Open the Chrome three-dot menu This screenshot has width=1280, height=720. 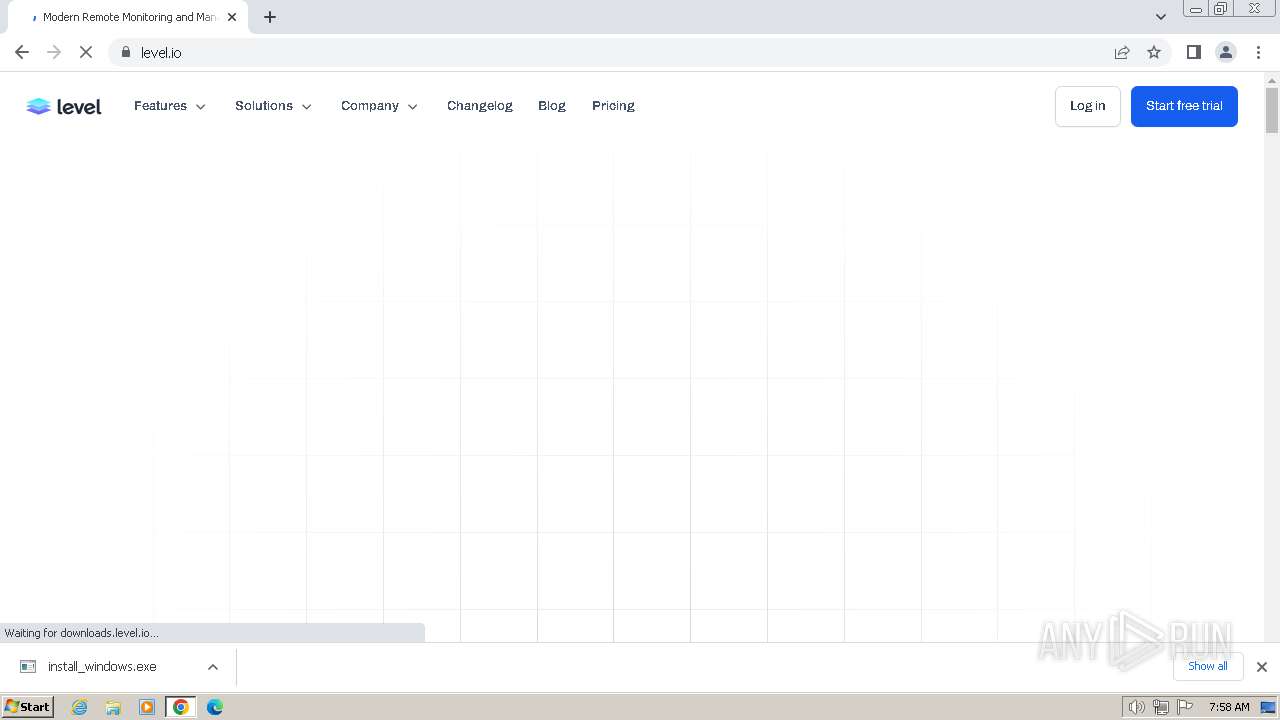tap(1259, 52)
